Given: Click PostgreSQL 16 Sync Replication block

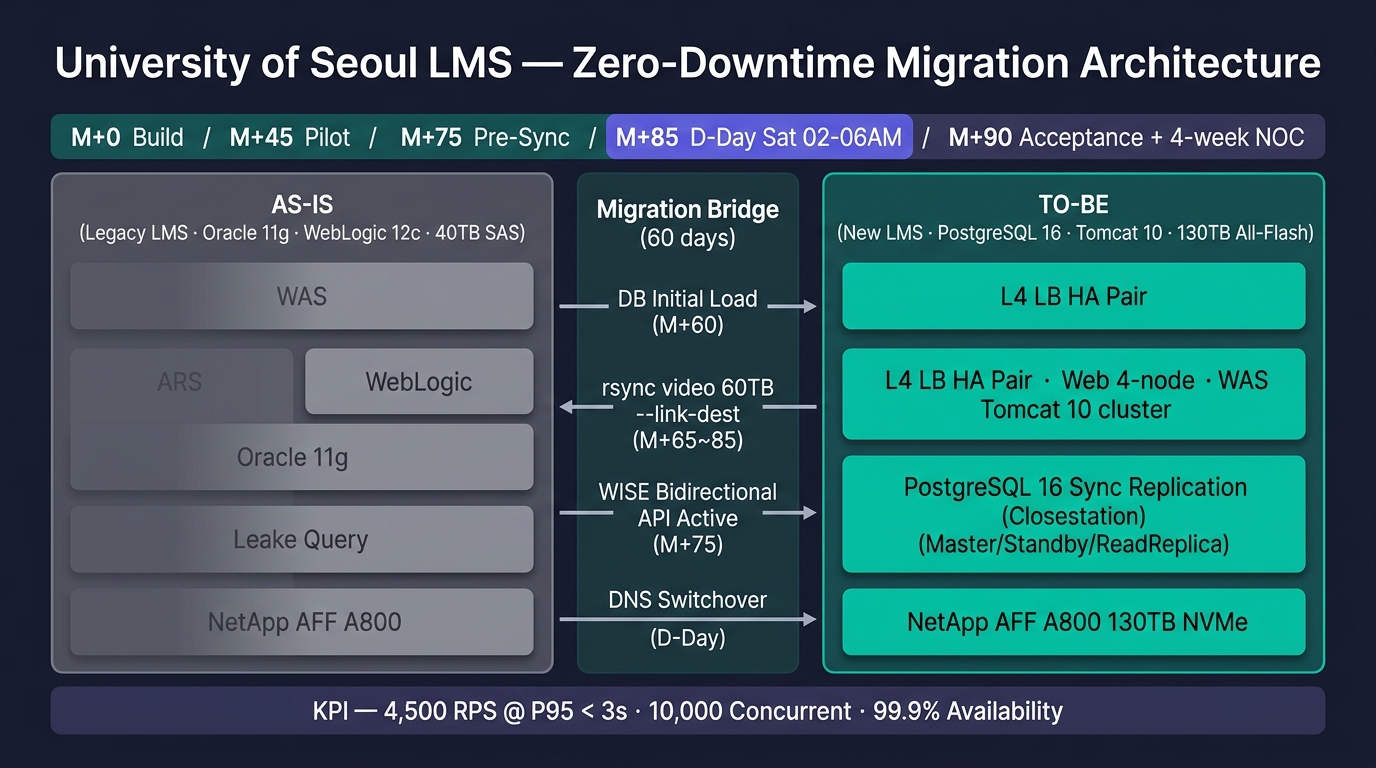Looking at the screenshot, I should [1074, 514].
